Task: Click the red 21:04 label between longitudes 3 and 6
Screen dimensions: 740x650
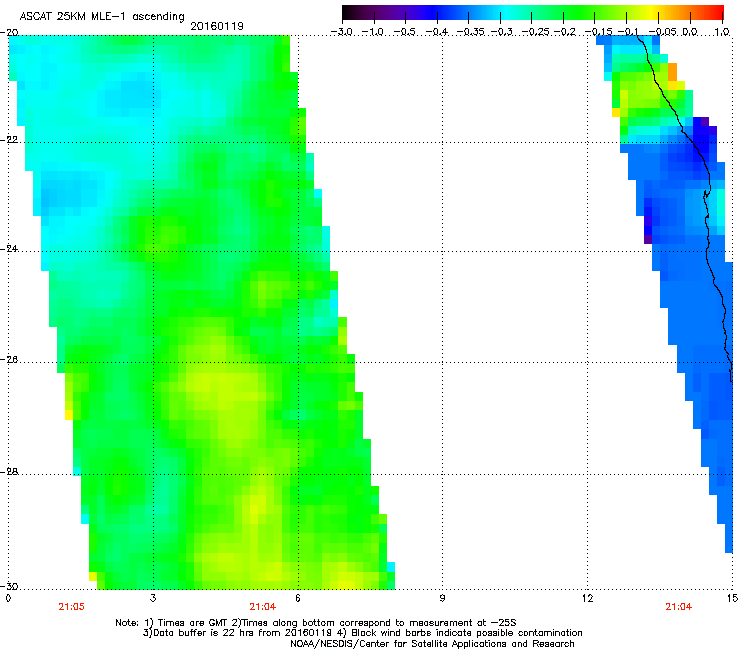Action: point(263,607)
